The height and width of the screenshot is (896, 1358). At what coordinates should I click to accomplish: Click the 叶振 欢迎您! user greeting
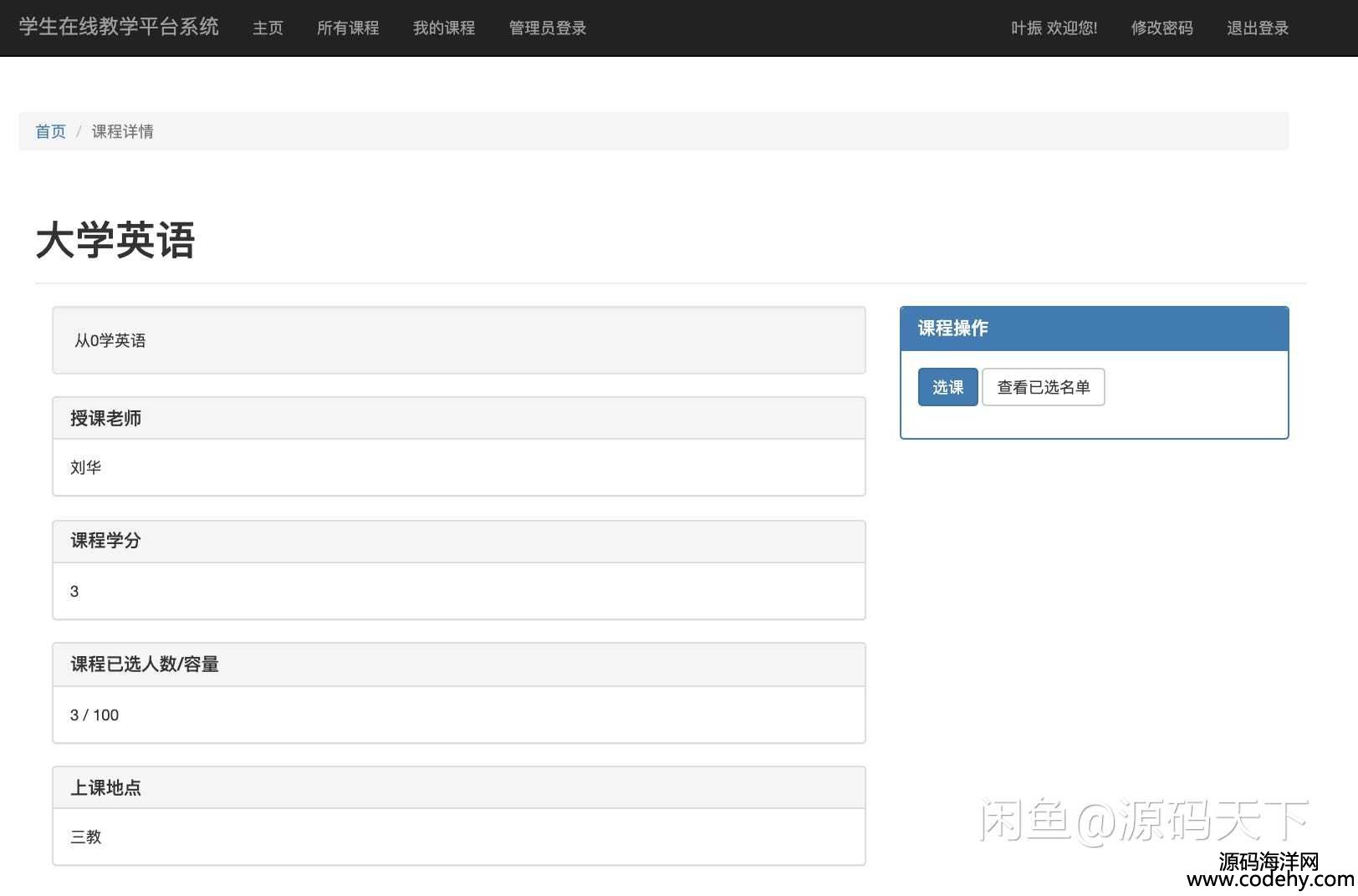coord(1054,28)
